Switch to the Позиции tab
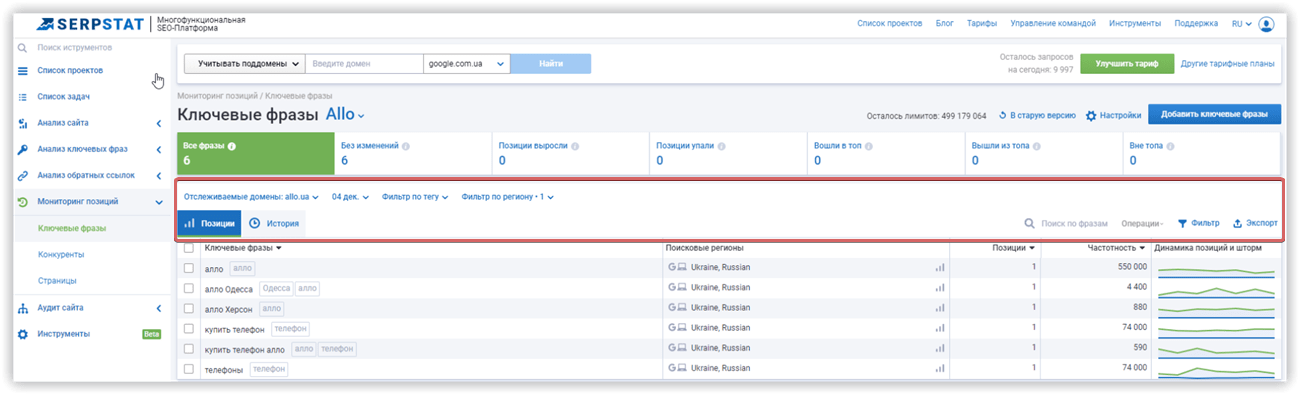 click(x=209, y=224)
